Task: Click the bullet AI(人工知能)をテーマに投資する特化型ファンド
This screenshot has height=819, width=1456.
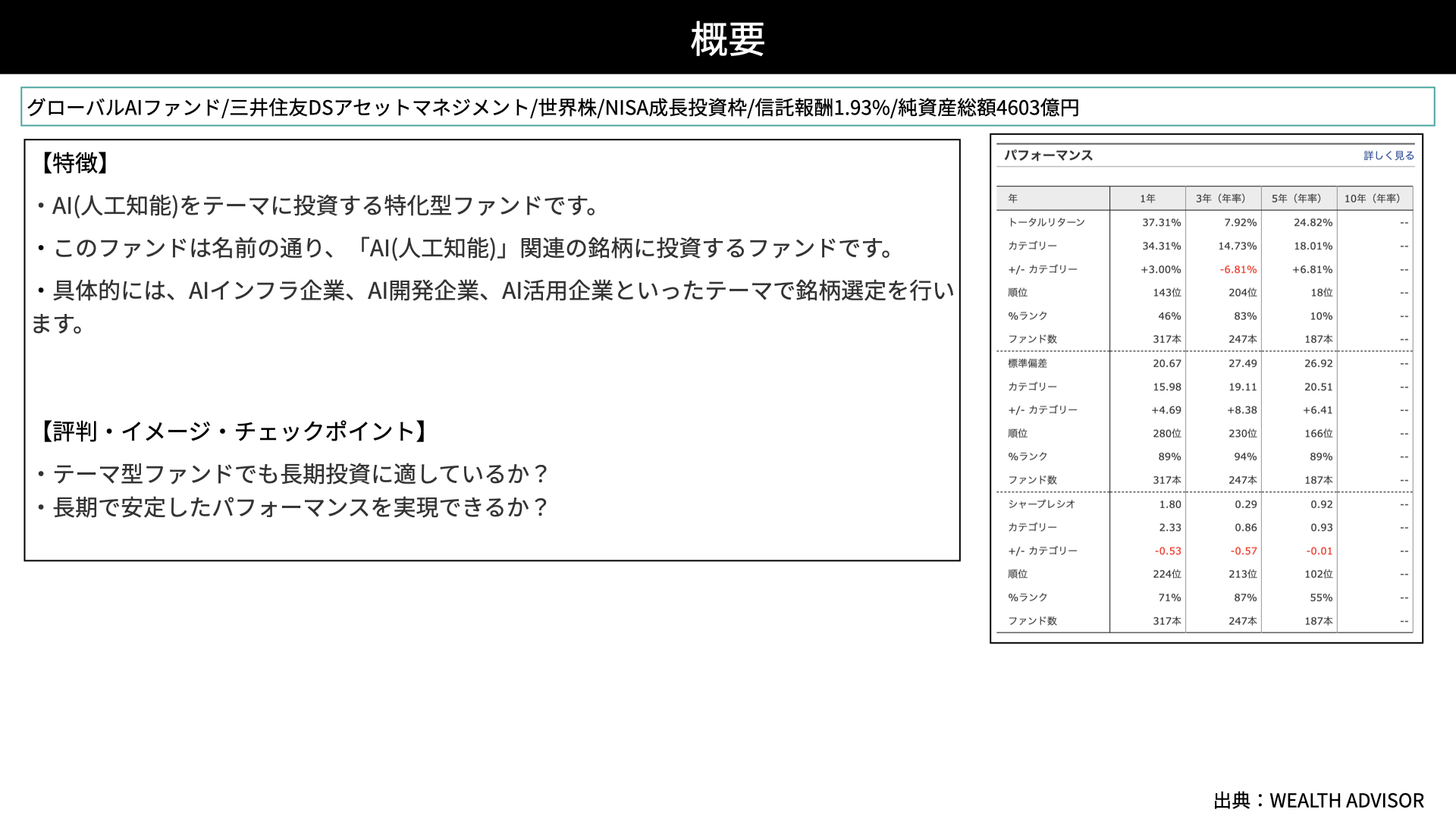Action: click(318, 206)
